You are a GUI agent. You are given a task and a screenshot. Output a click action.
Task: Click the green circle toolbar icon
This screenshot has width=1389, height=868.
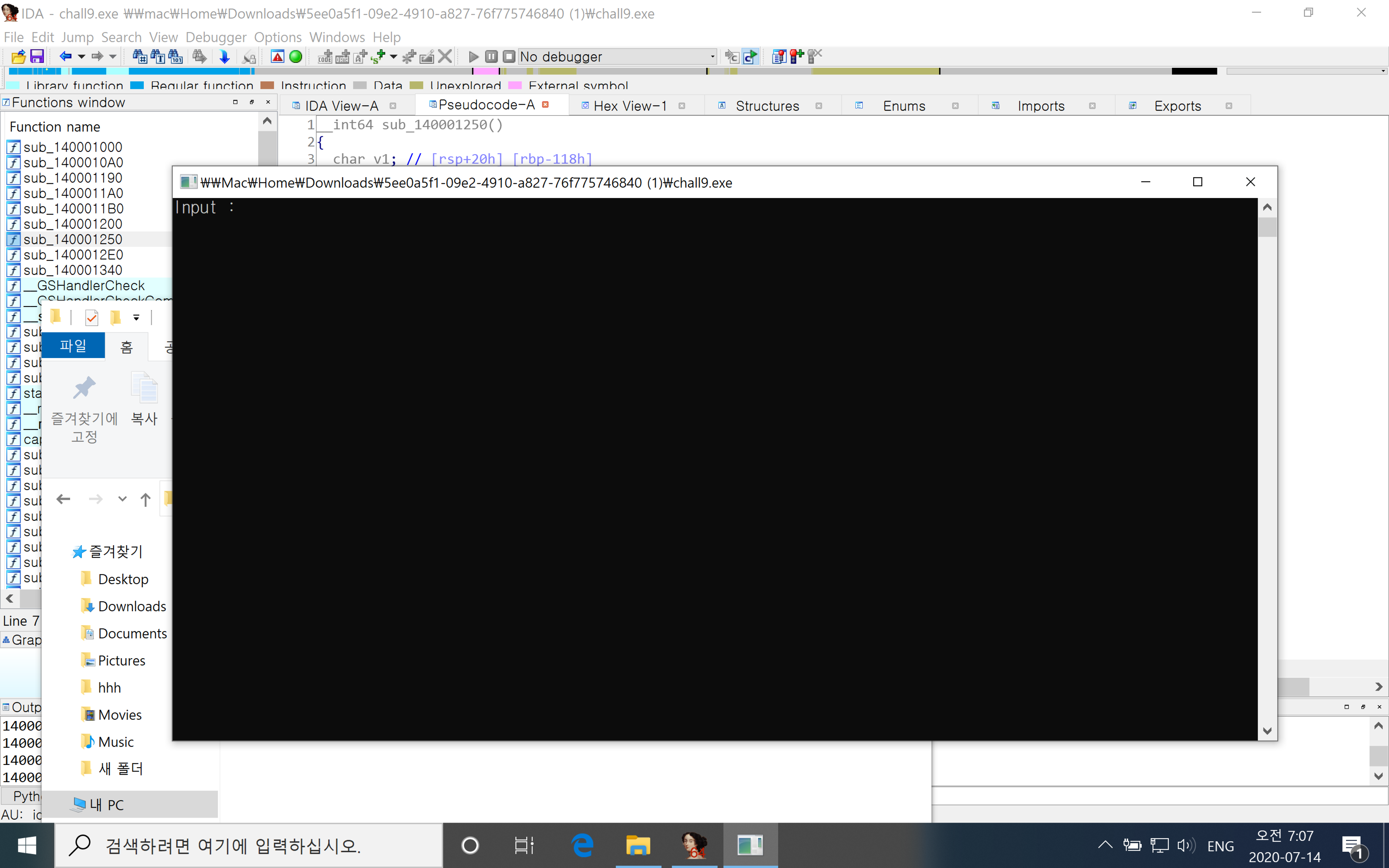(x=296, y=56)
